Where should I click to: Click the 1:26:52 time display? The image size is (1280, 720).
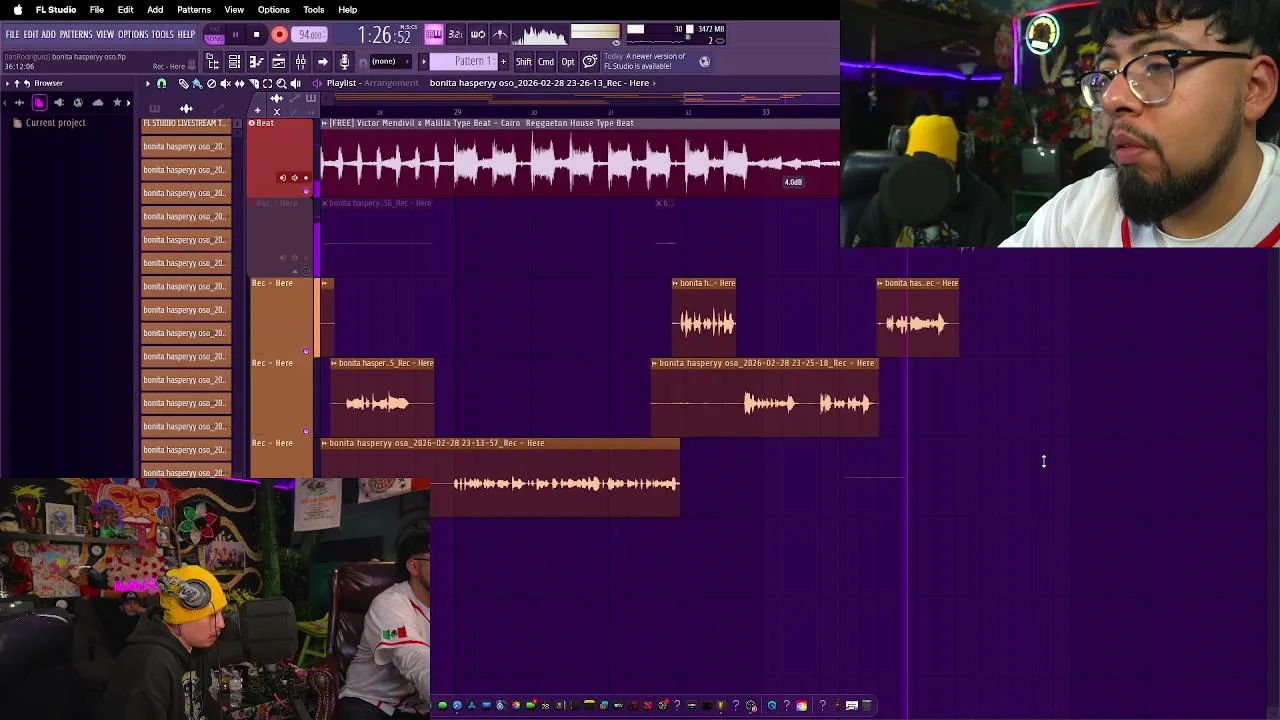pos(384,35)
